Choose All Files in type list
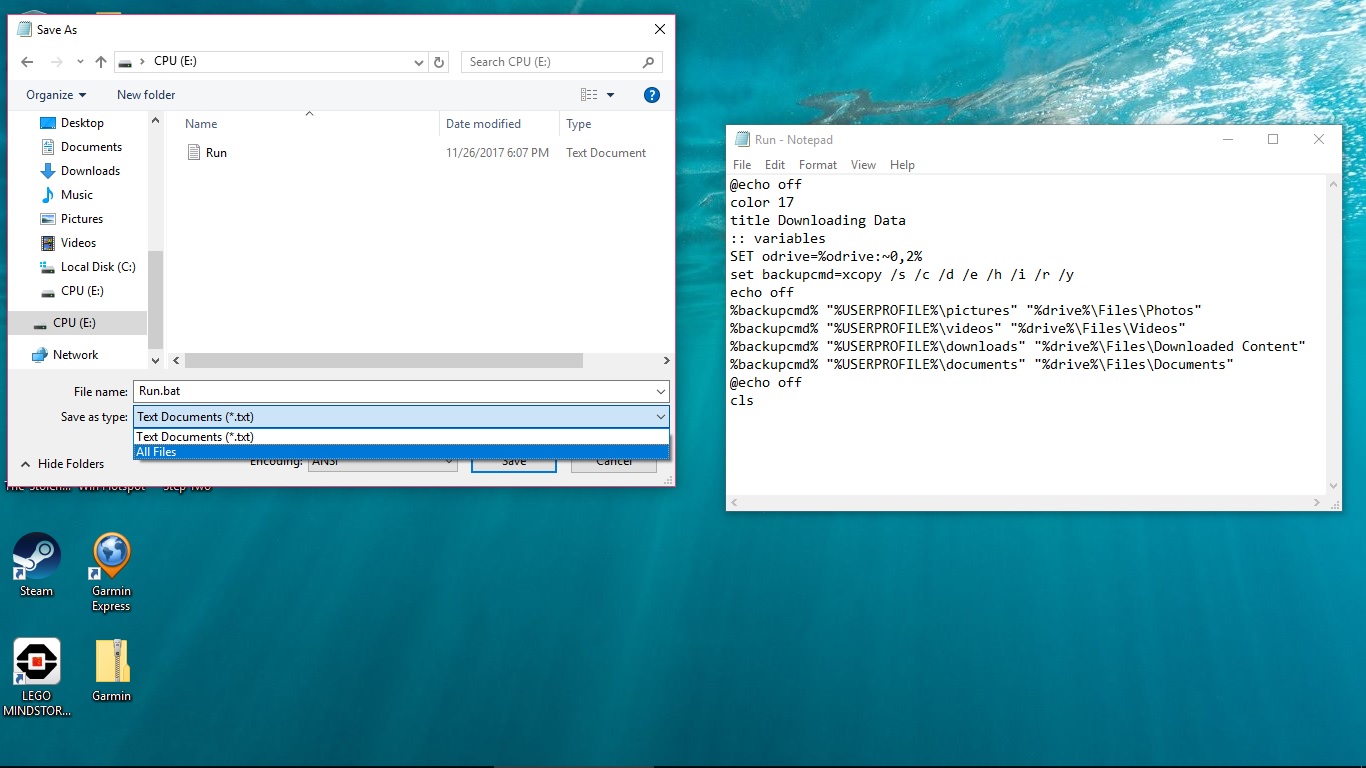 (401, 452)
